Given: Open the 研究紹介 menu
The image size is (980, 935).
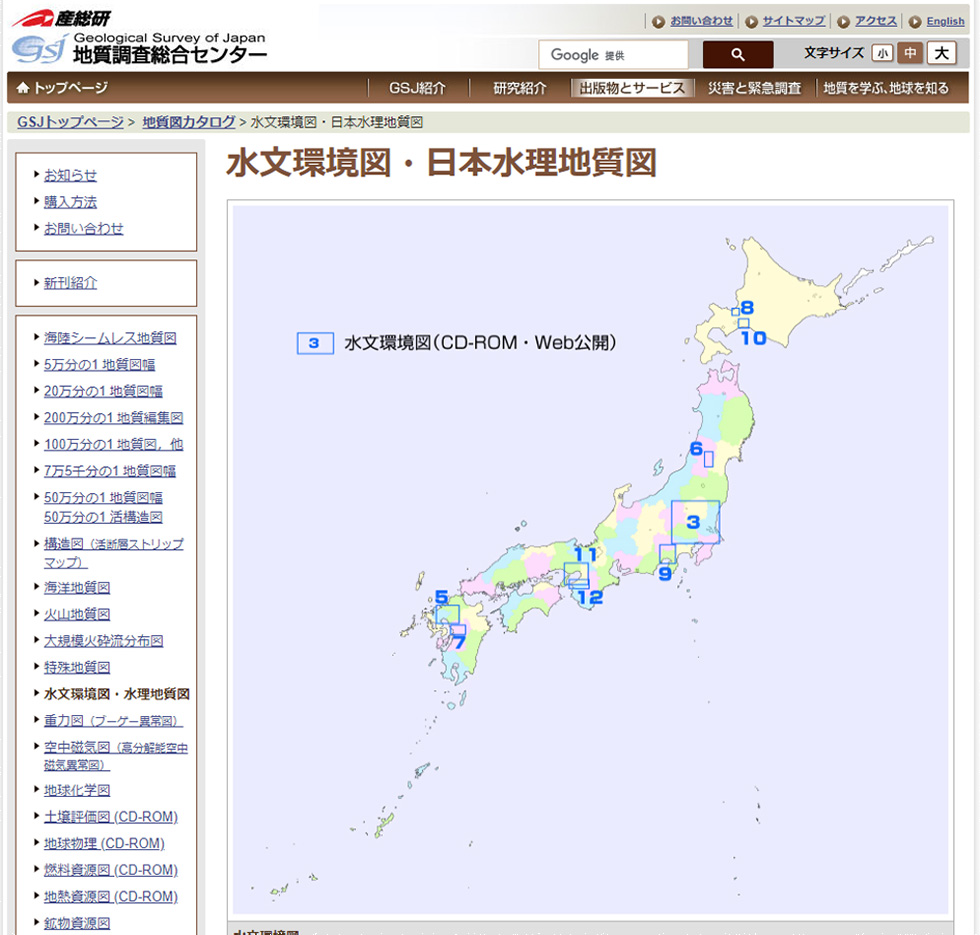Looking at the screenshot, I should tap(519, 88).
